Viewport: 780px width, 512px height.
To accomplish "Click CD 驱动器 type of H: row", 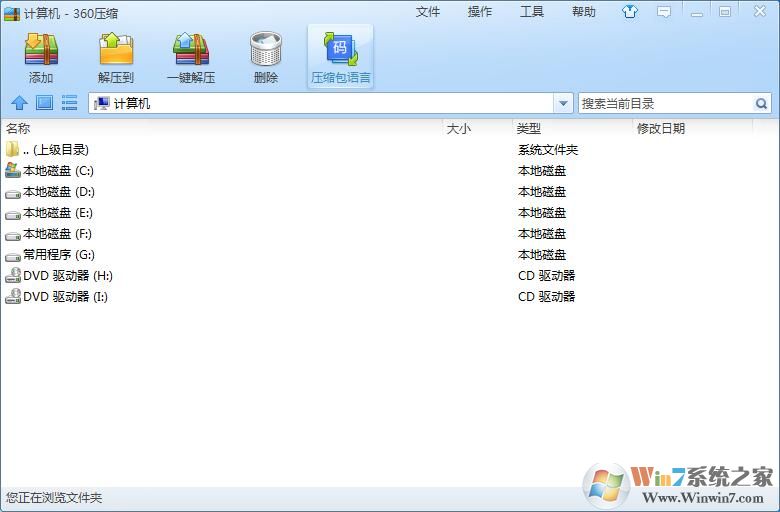I will click(x=547, y=275).
